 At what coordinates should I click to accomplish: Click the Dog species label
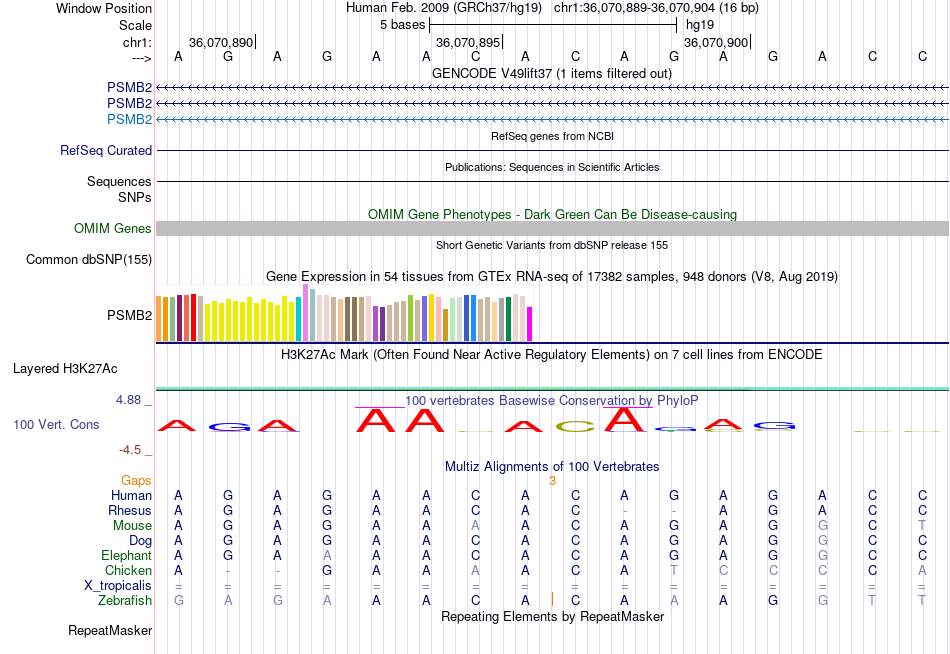(140, 541)
